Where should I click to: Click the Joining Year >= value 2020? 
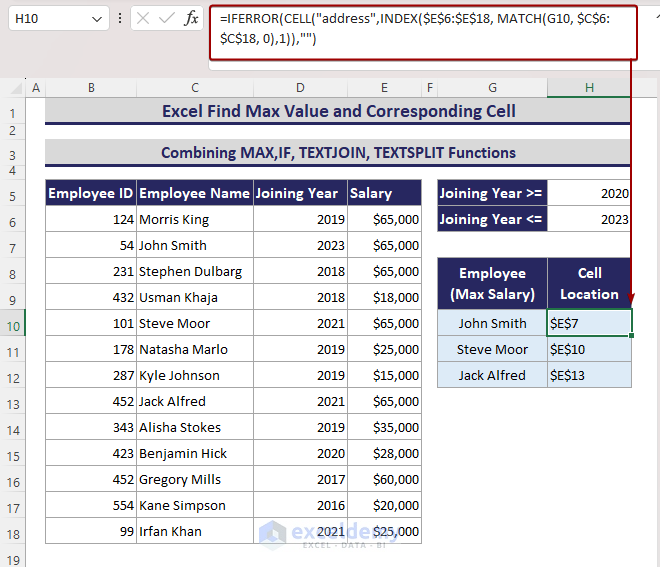tap(589, 193)
